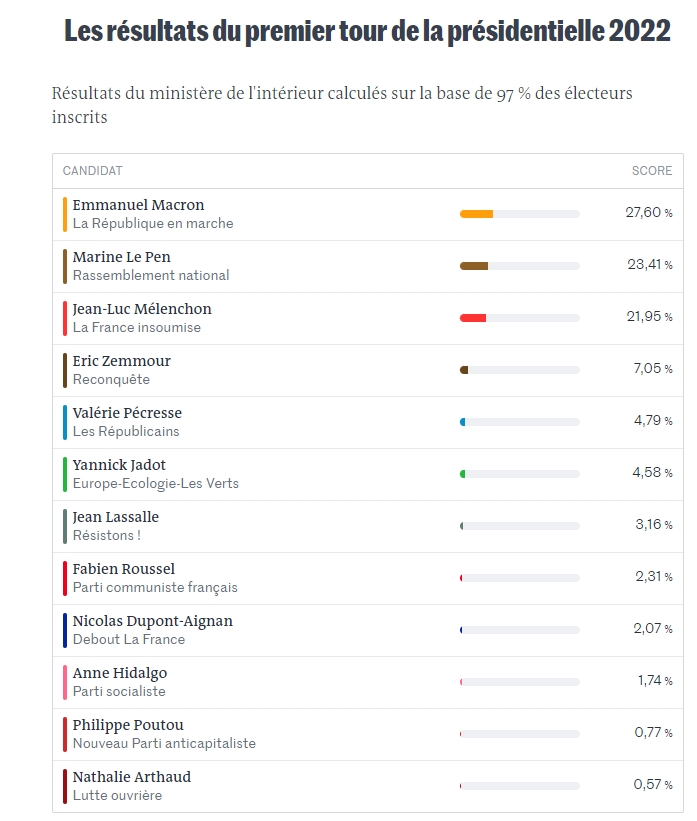Open Eric Zemmour candidate name
The width and height of the screenshot is (697, 821).
click(x=122, y=361)
